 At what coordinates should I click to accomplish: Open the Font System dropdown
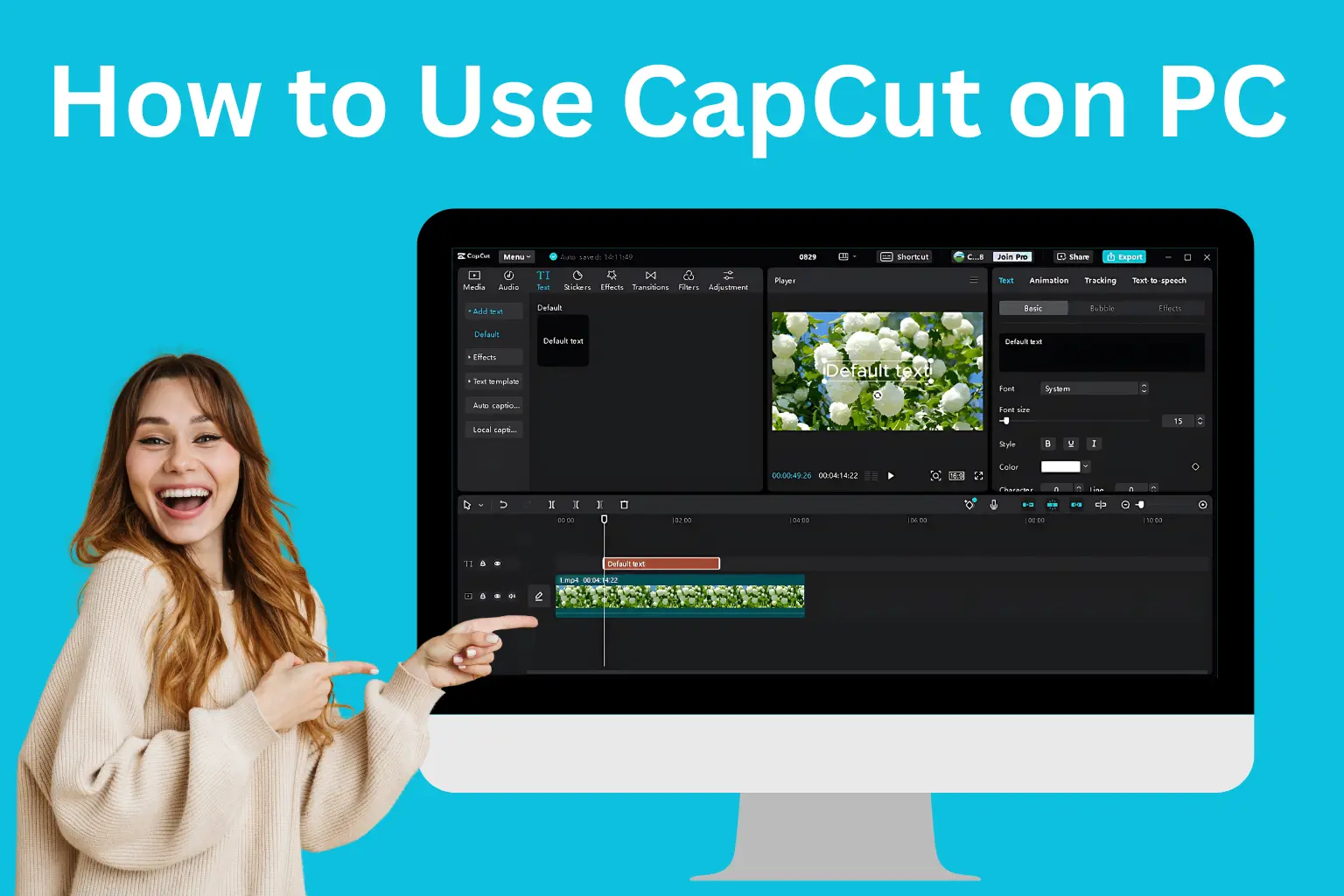pyautogui.click(x=1094, y=388)
